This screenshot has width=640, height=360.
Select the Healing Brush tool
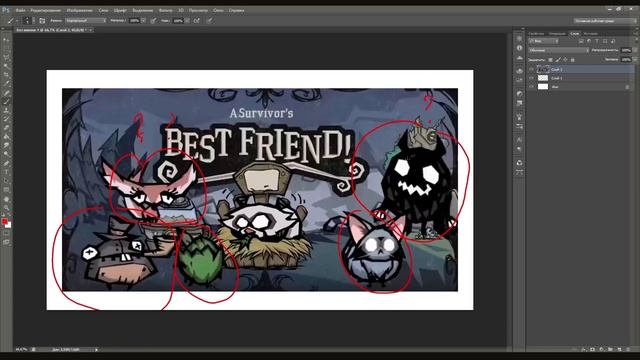pyautogui.click(x=6, y=93)
